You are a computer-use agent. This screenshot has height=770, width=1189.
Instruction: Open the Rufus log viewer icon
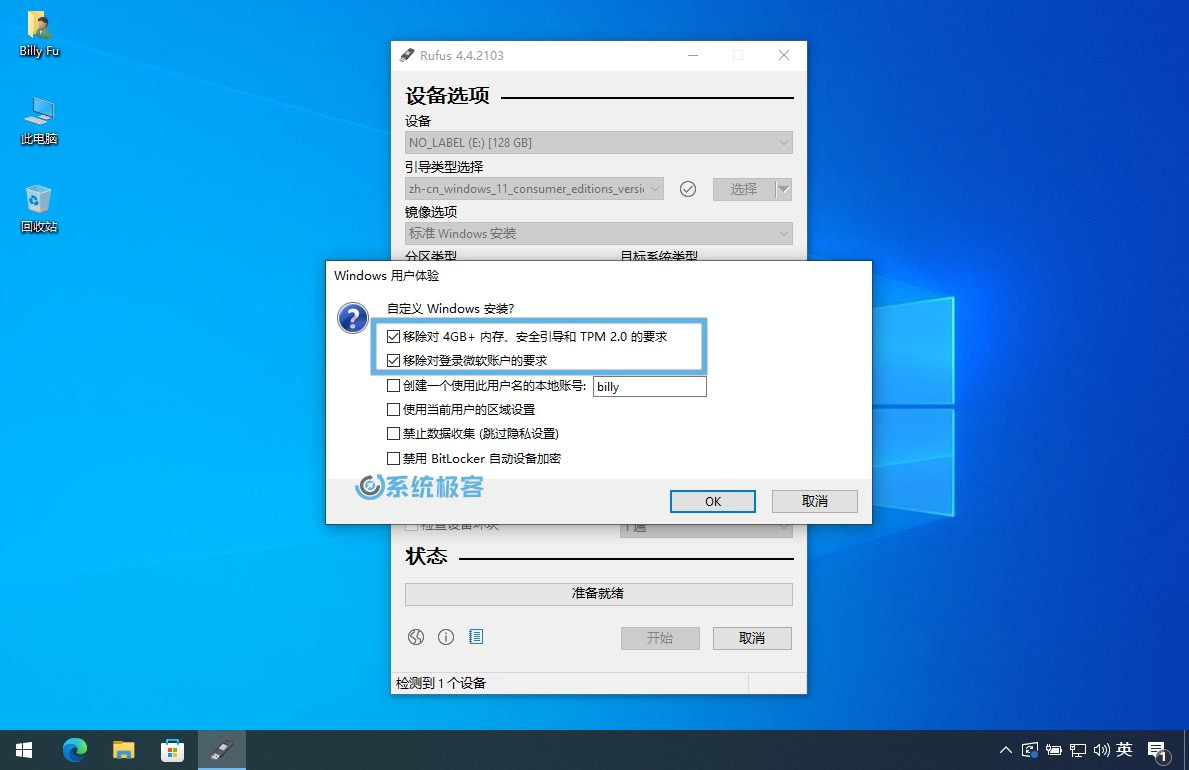tap(477, 637)
